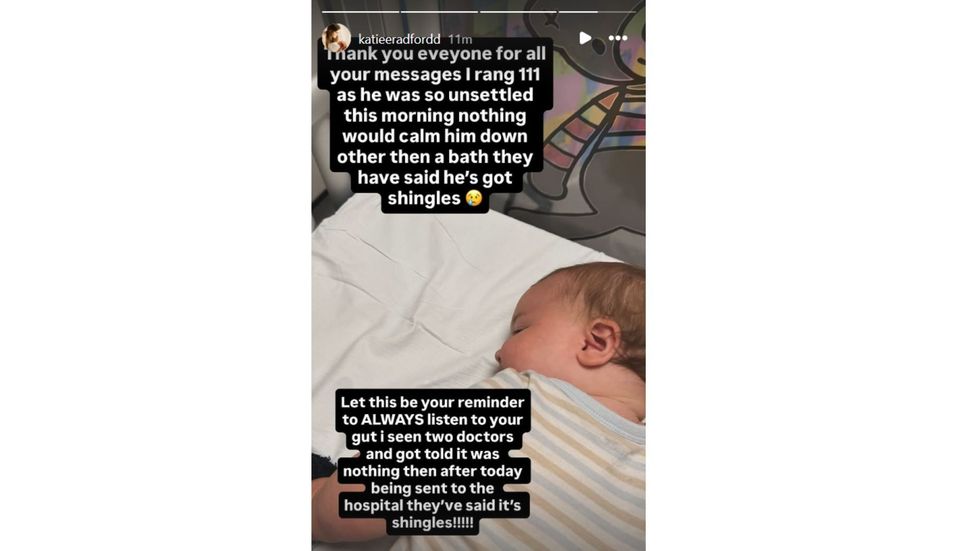Select the fourth, partially filled progress segment
980x551 pixels.
coord(597,11)
